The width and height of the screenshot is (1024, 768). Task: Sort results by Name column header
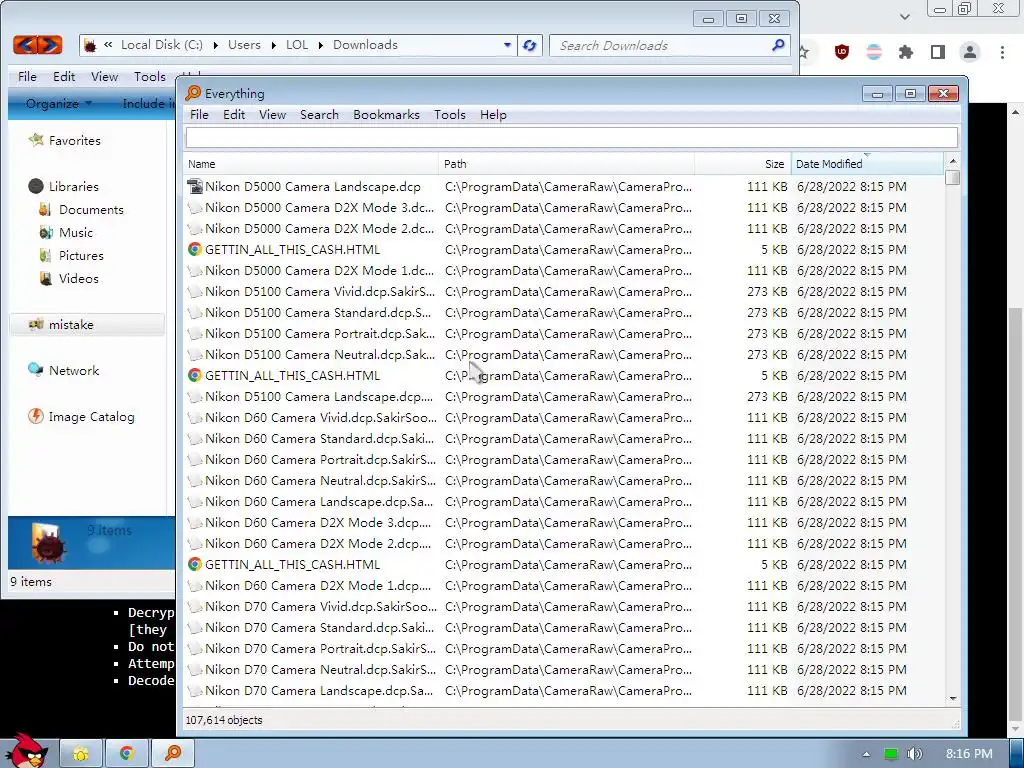[x=311, y=164]
